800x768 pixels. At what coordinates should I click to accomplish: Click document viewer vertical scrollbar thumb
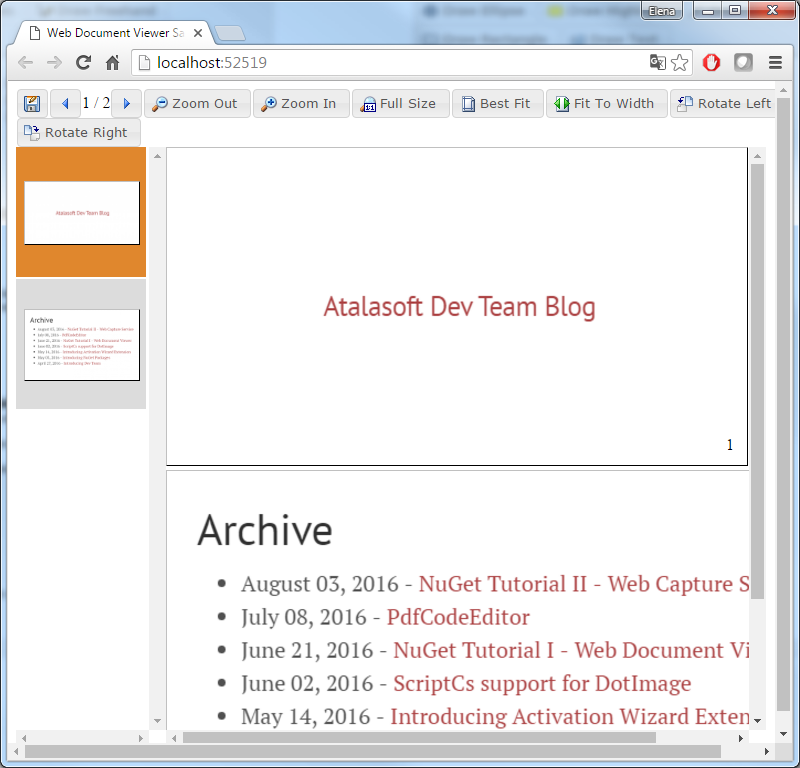[757, 381]
